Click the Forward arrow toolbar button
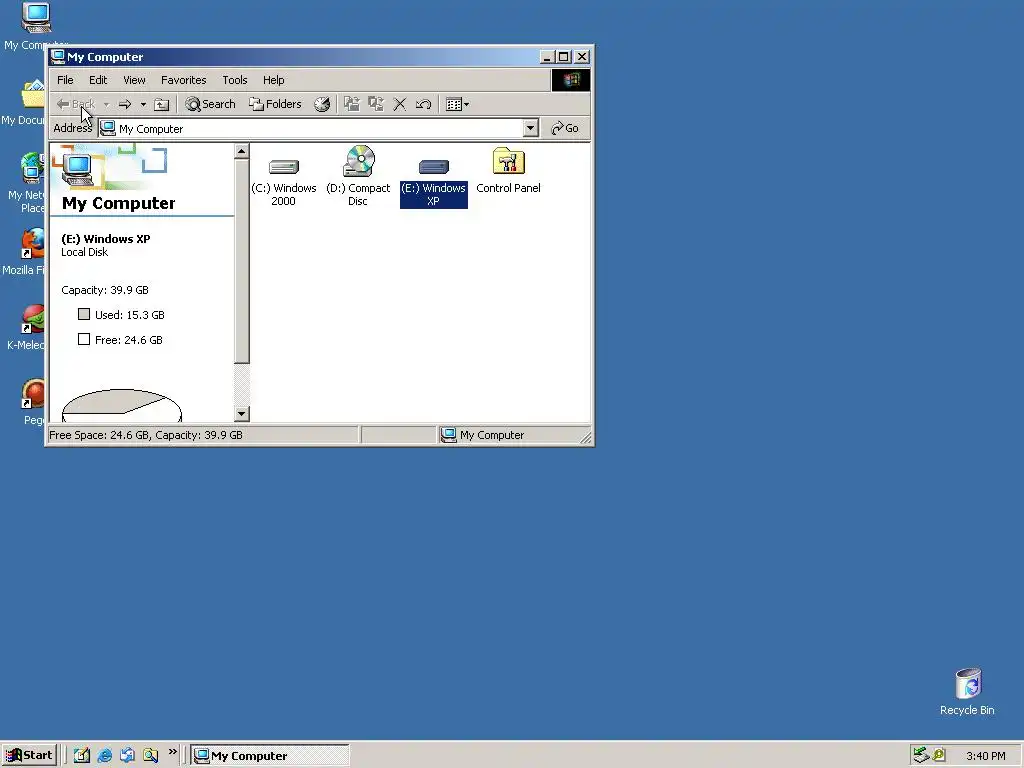The width and height of the screenshot is (1024, 768). point(125,104)
